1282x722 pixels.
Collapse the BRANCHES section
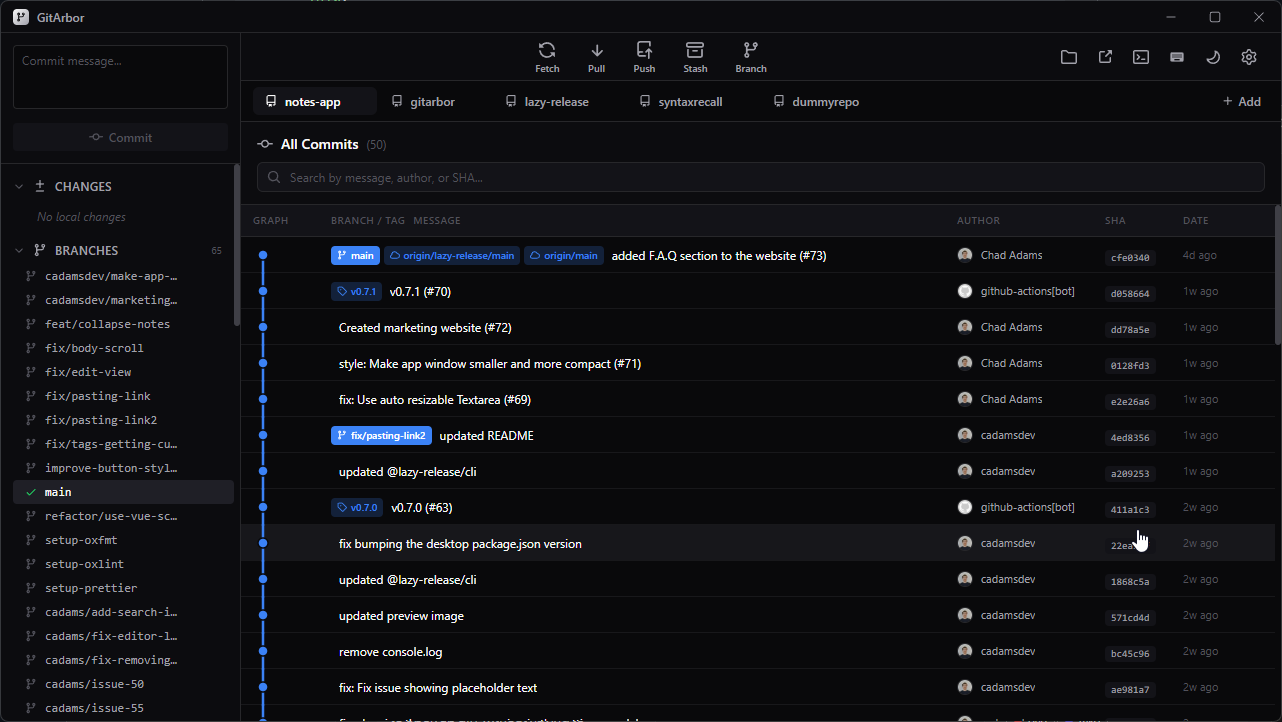click(19, 251)
